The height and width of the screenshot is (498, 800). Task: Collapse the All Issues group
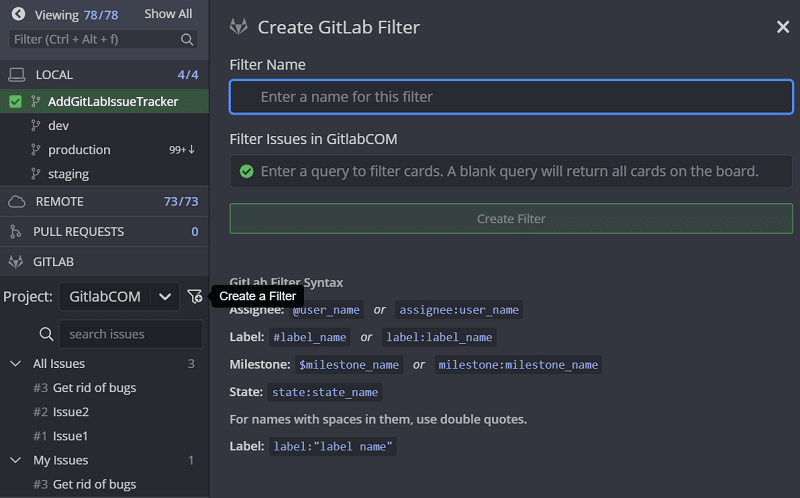click(x=15, y=364)
